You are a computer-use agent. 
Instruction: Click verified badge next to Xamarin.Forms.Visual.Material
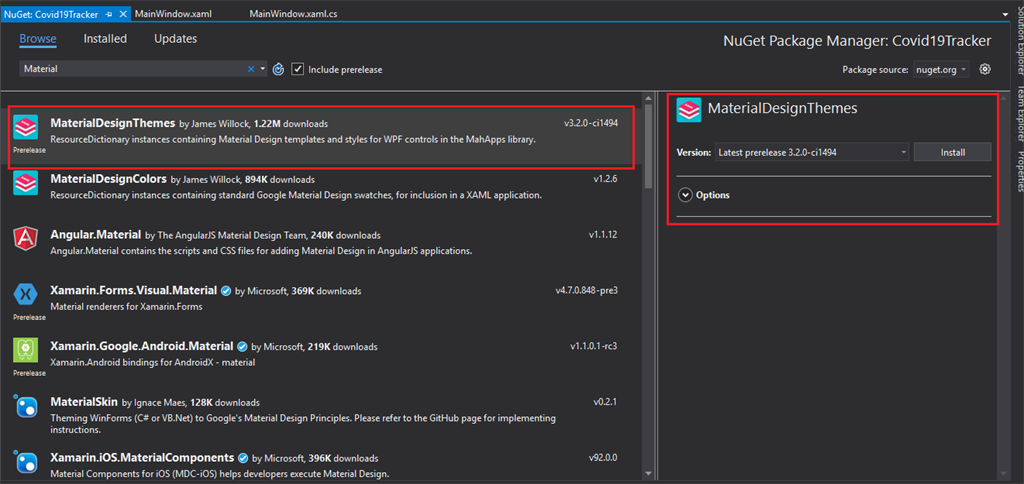(x=226, y=291)
